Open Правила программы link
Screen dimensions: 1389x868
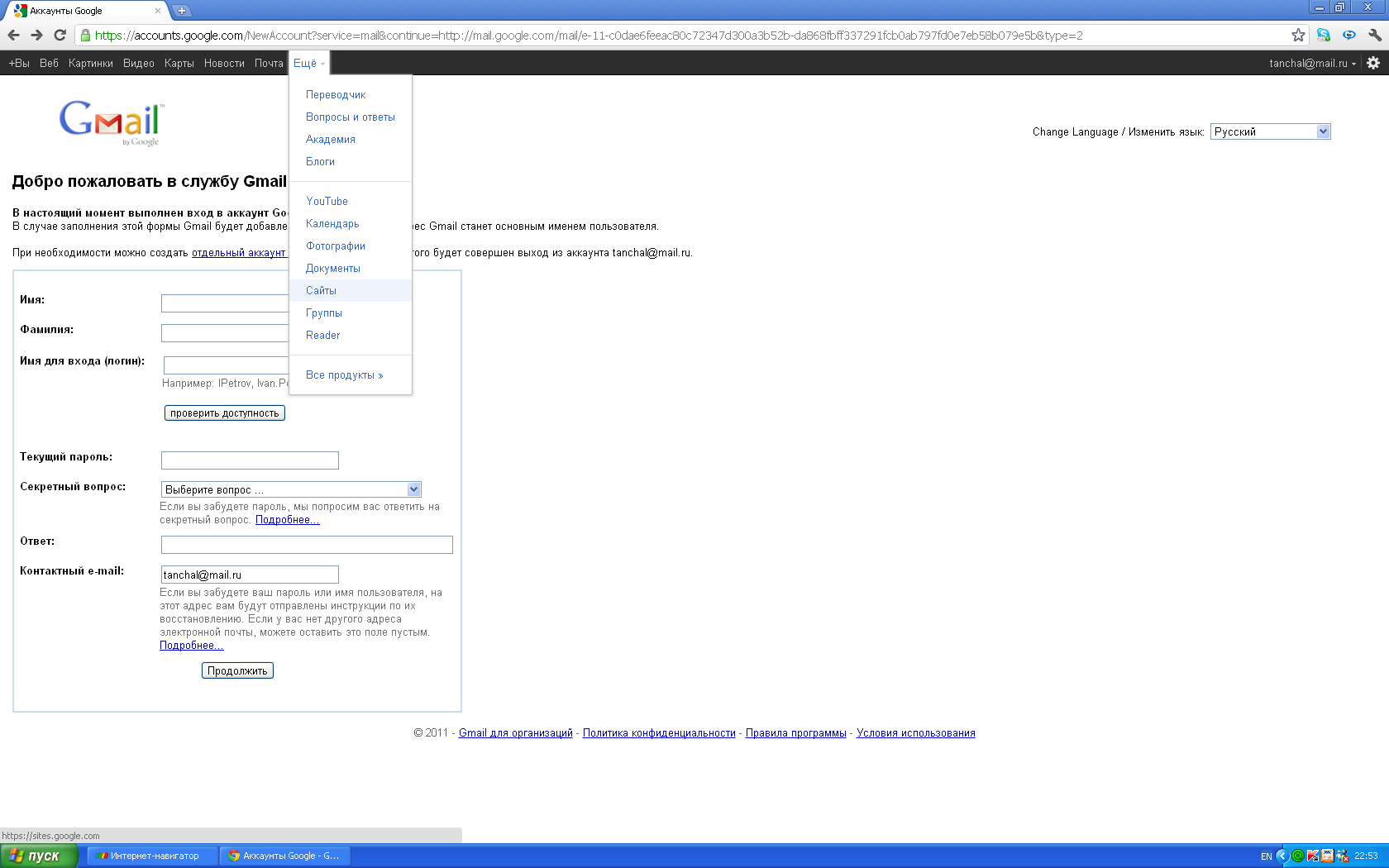point(796,733)
